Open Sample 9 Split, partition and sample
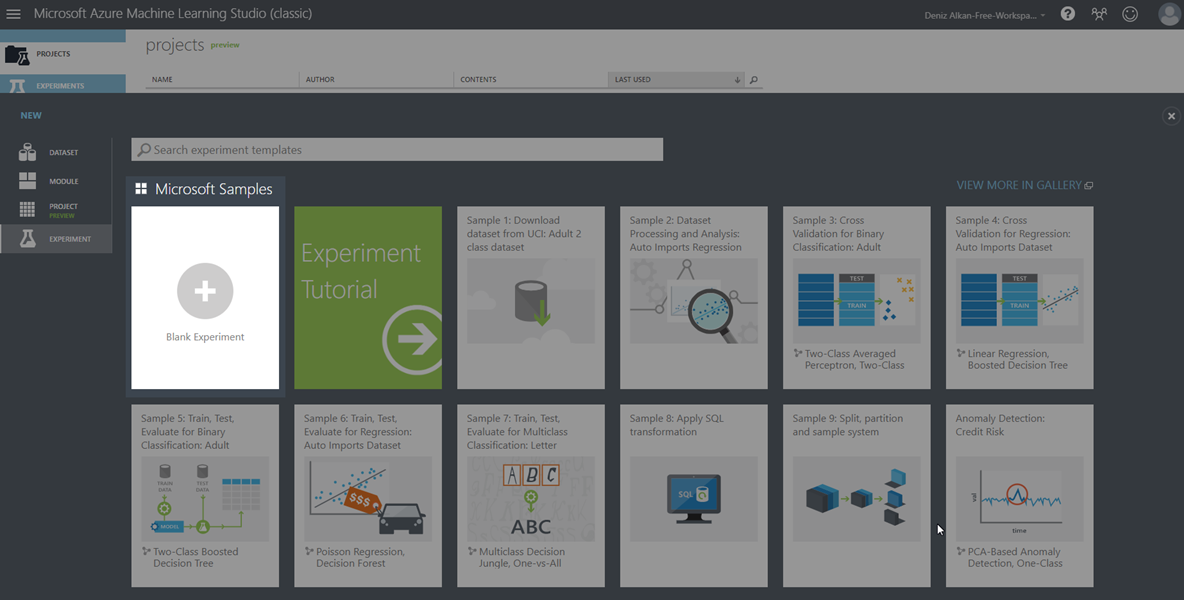This screenshot has width=1184, height=600. coord(857,495)
